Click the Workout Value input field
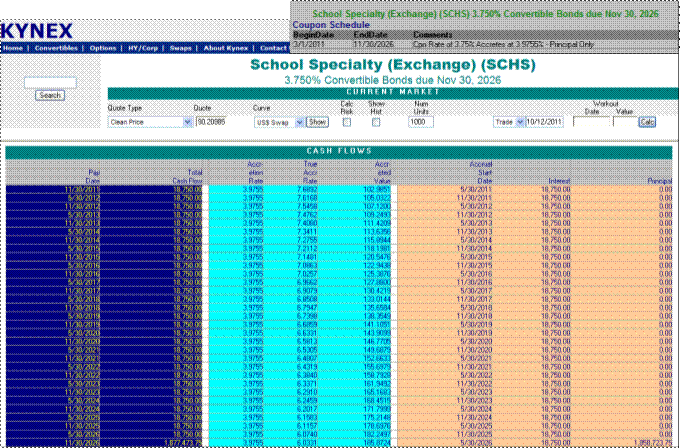Viewport: 680px width, 448px height. pyautogui.click(x=625, y=122)
